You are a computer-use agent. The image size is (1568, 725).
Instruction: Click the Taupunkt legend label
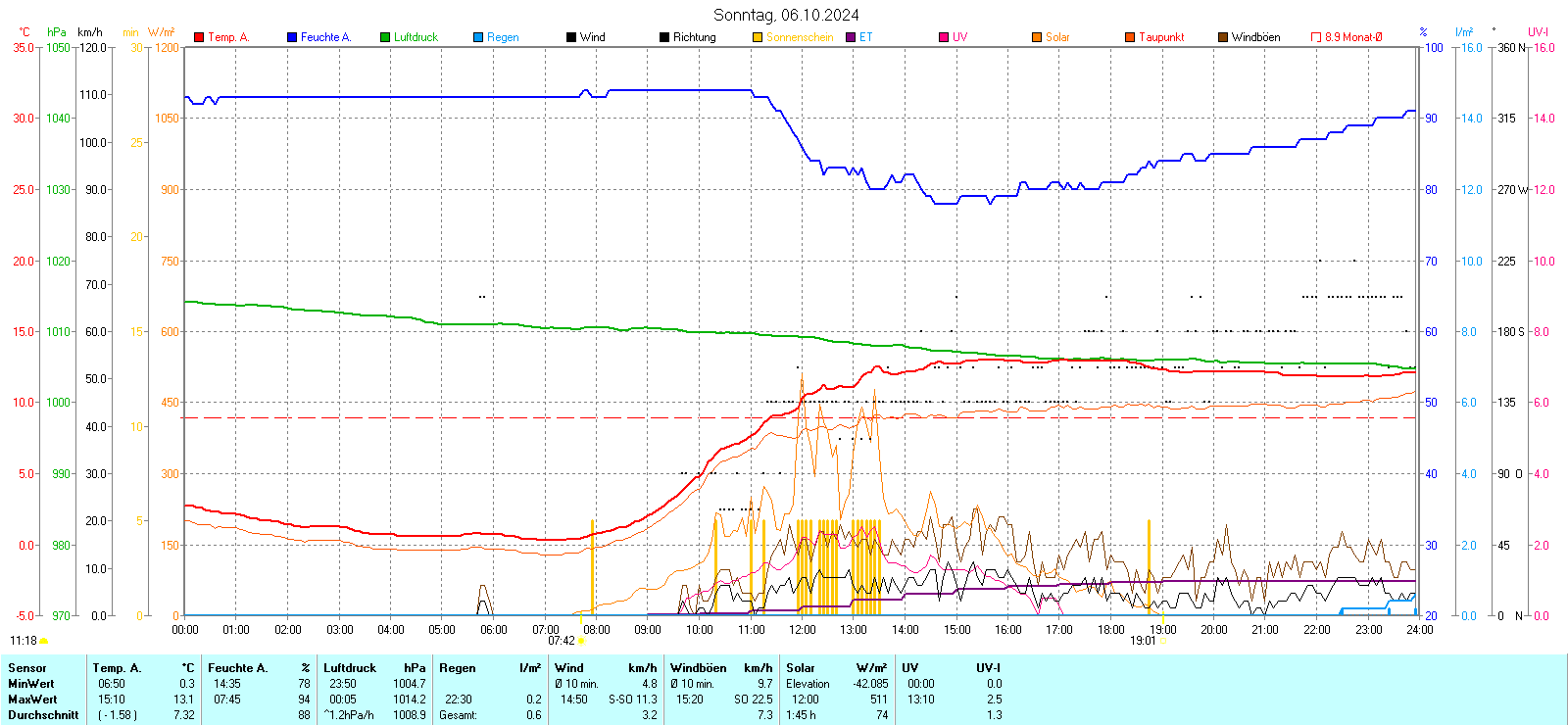1161,37
